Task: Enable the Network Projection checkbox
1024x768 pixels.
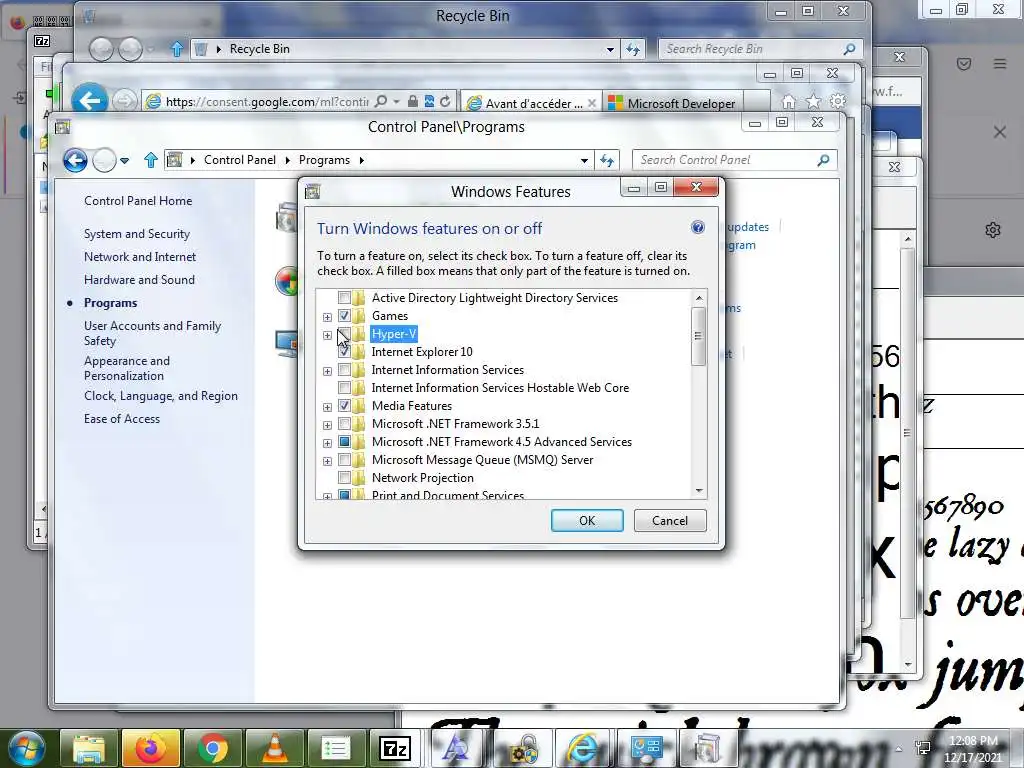Action: (344, 478)
